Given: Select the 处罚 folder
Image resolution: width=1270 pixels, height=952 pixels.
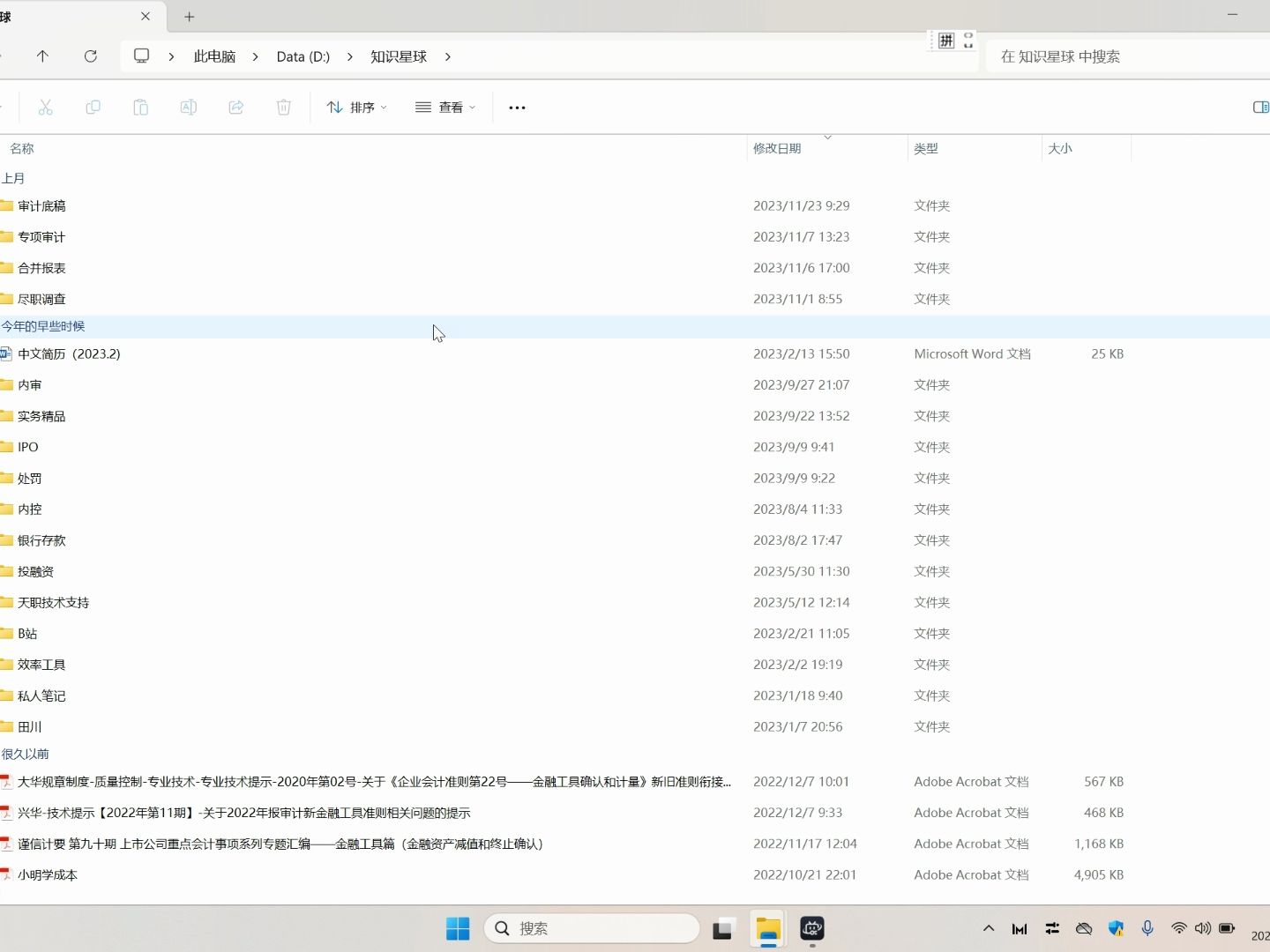Looking at the screenshot, I should (30, 479).
